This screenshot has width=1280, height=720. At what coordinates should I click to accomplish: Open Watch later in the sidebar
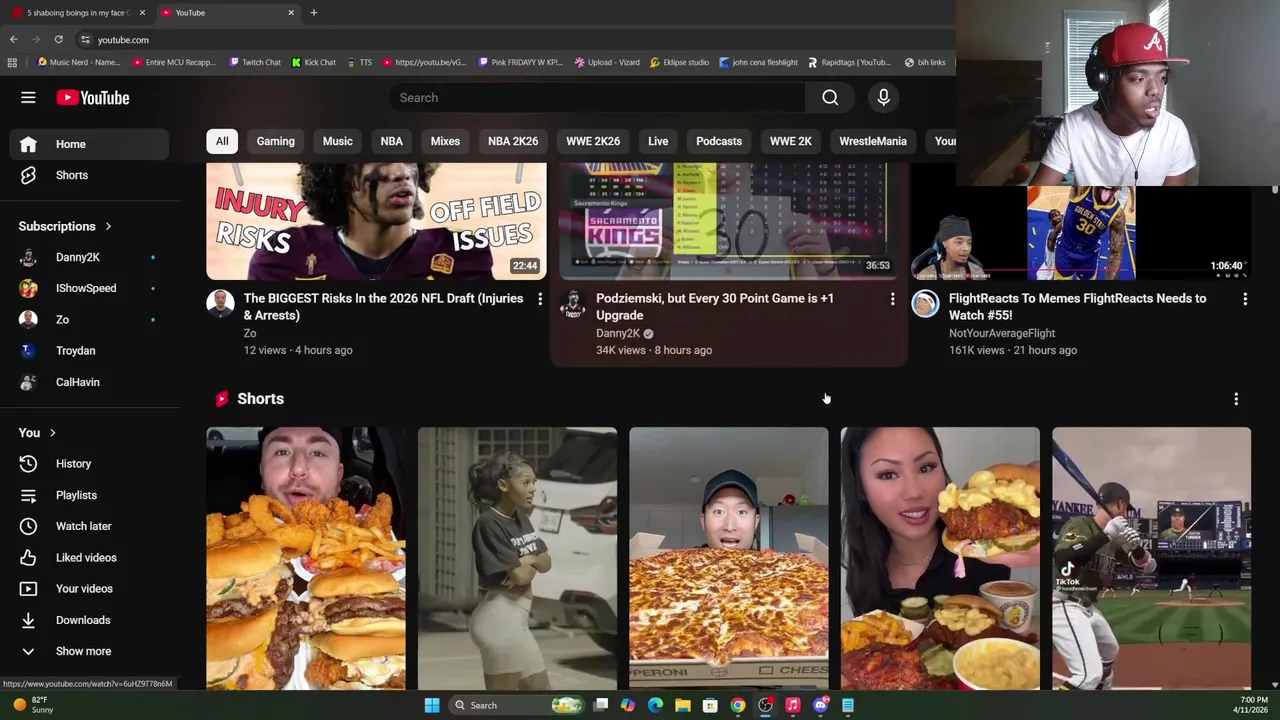tap(90, 526)
